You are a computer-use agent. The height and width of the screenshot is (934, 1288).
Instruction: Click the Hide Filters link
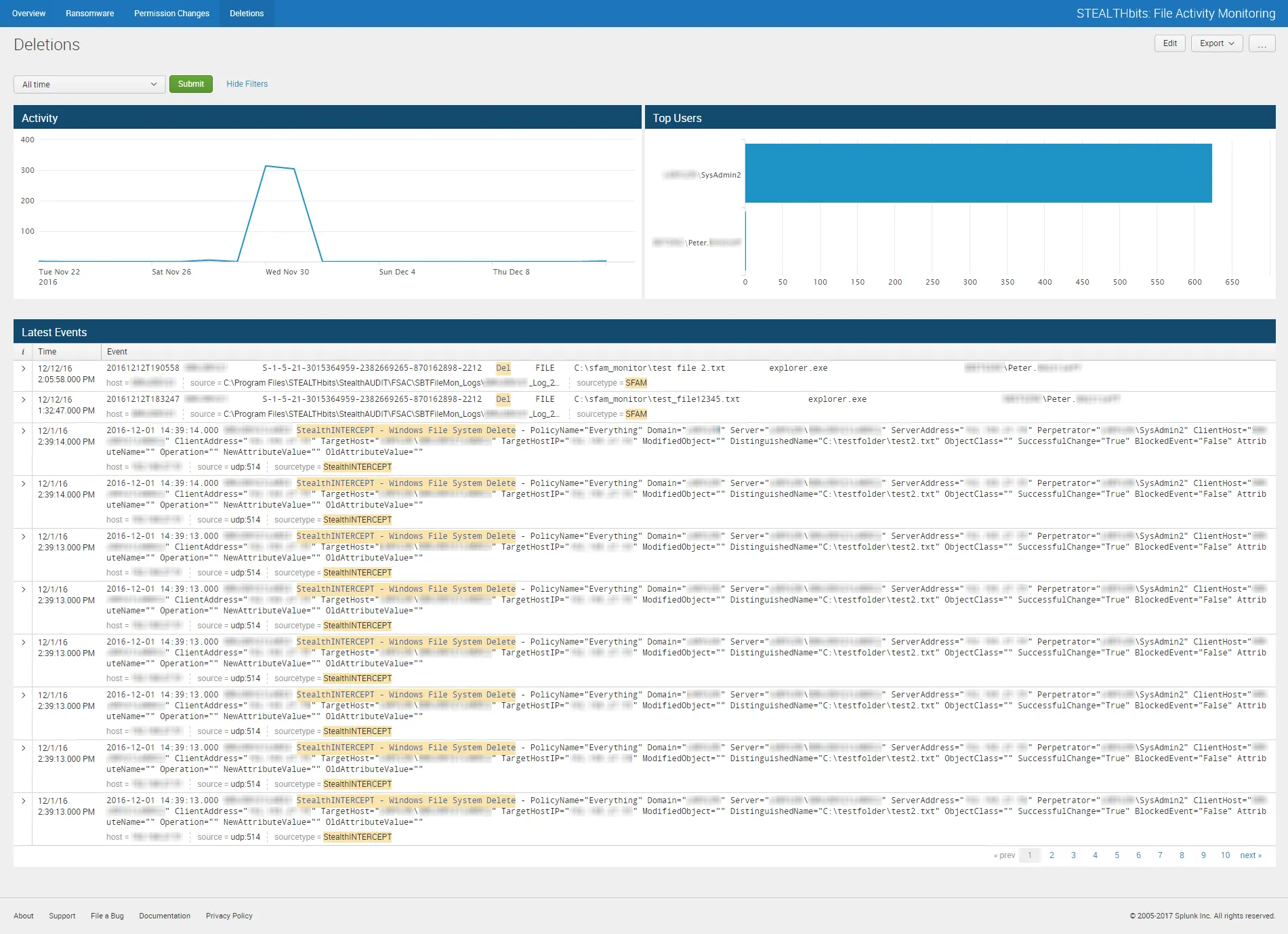247,84
